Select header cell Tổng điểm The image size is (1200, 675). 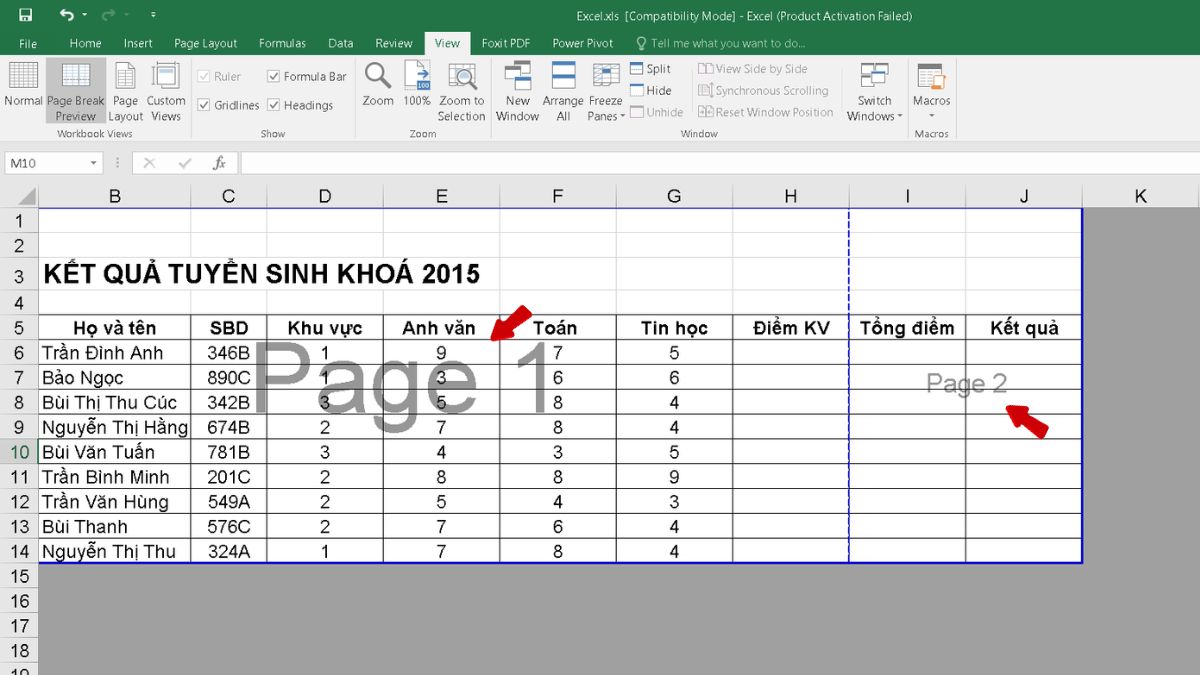[907, 328]
